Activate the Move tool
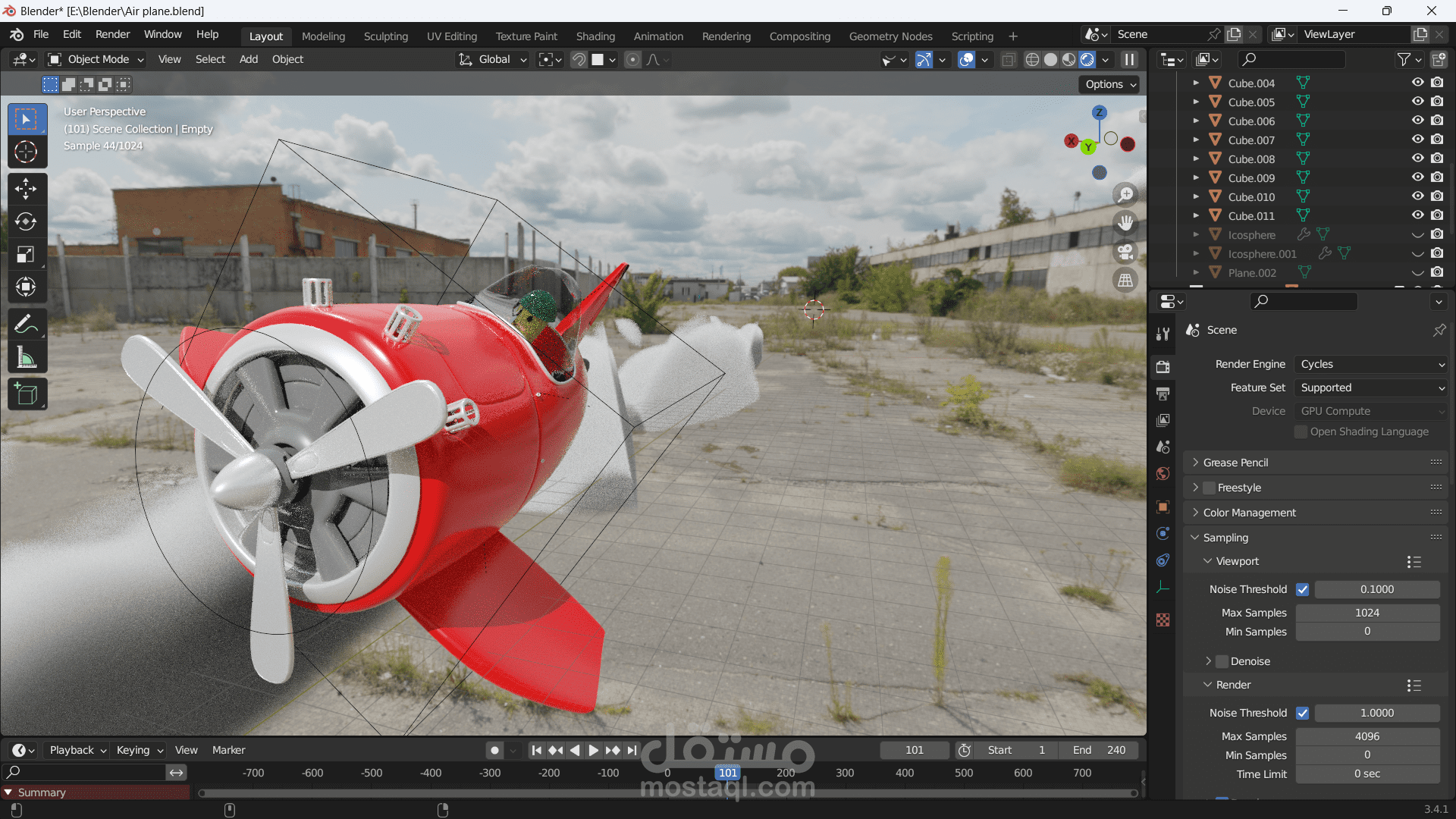Viewport: 1456px width, 819px height. tap(27, 188)
